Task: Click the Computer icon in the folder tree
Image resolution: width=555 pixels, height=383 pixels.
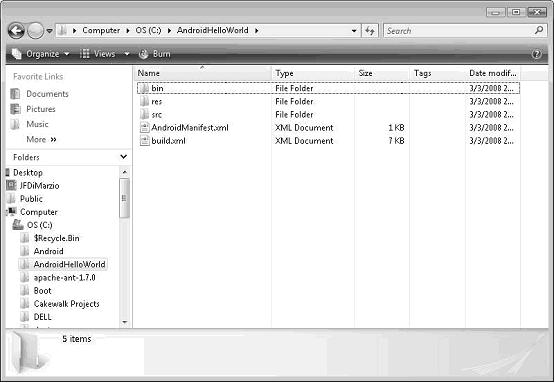Action: (12, 212)
